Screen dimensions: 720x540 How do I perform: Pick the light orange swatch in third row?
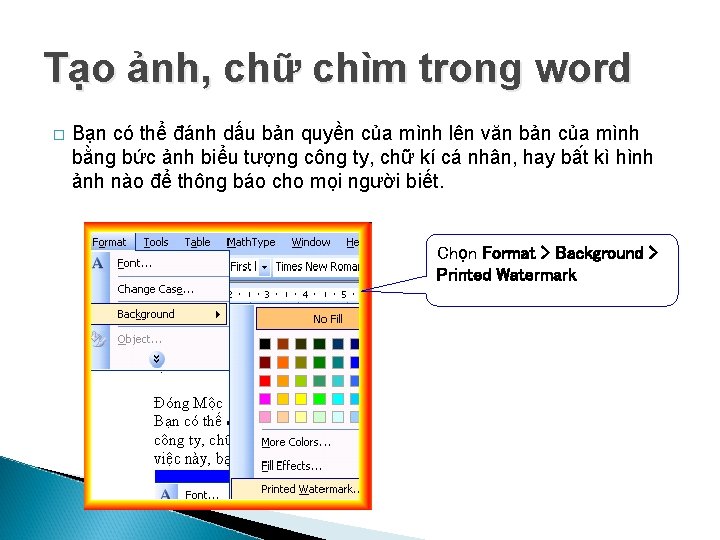click(283, 381)
